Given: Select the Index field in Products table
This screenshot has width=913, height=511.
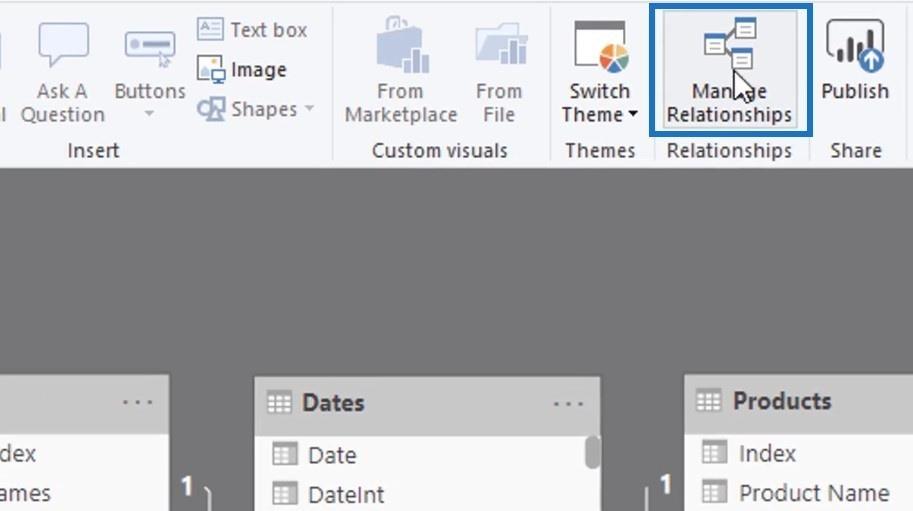Looking at the screenshot, I should pyautogui.click(x=767, y=453).
